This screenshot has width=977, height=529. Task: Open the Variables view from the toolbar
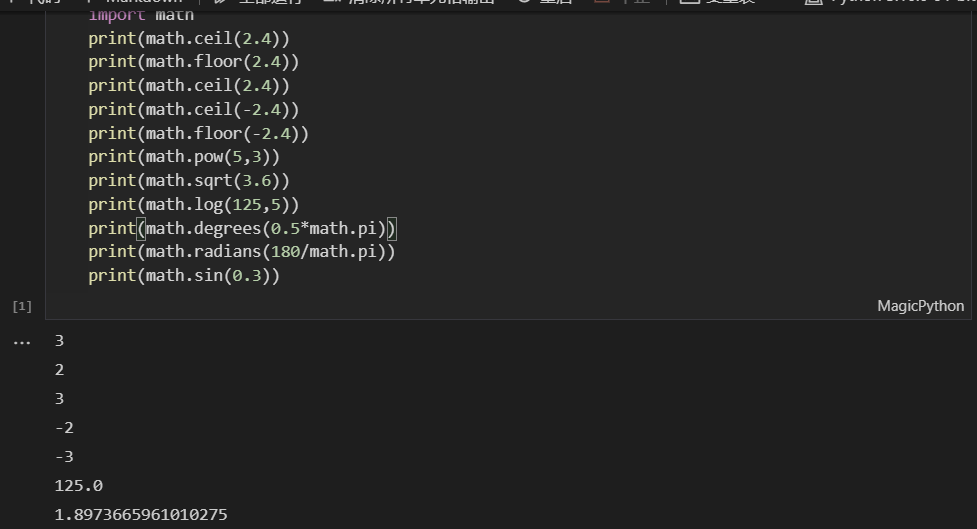(718, 3)
